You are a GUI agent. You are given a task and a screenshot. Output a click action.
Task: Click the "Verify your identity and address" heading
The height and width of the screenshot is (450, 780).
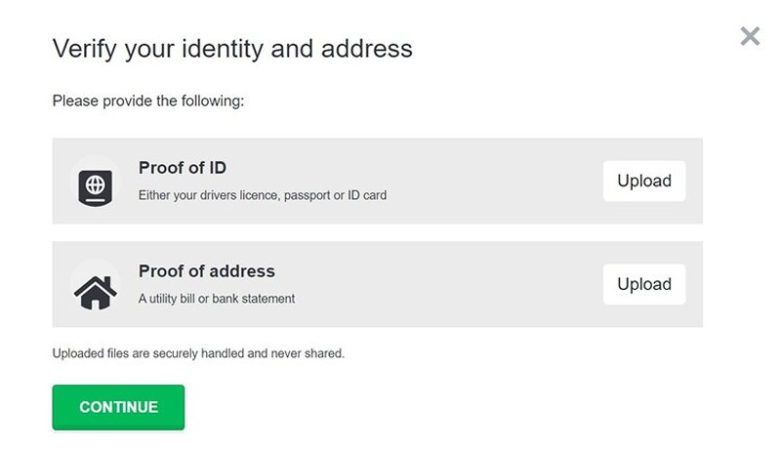pyautogui.click(x=232, y=48)
